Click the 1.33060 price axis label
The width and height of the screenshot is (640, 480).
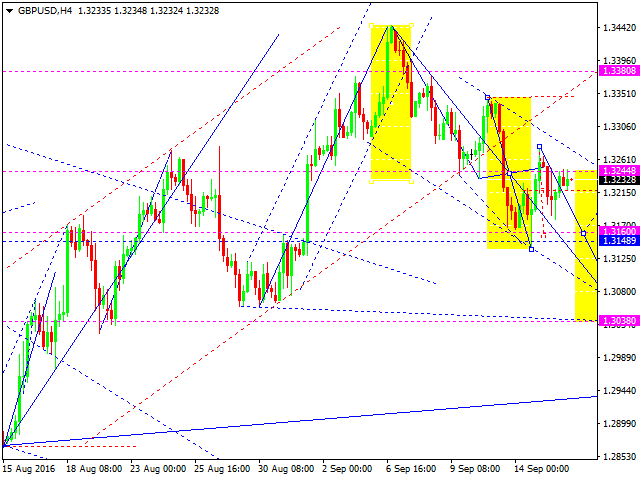(x=619, y=127)
